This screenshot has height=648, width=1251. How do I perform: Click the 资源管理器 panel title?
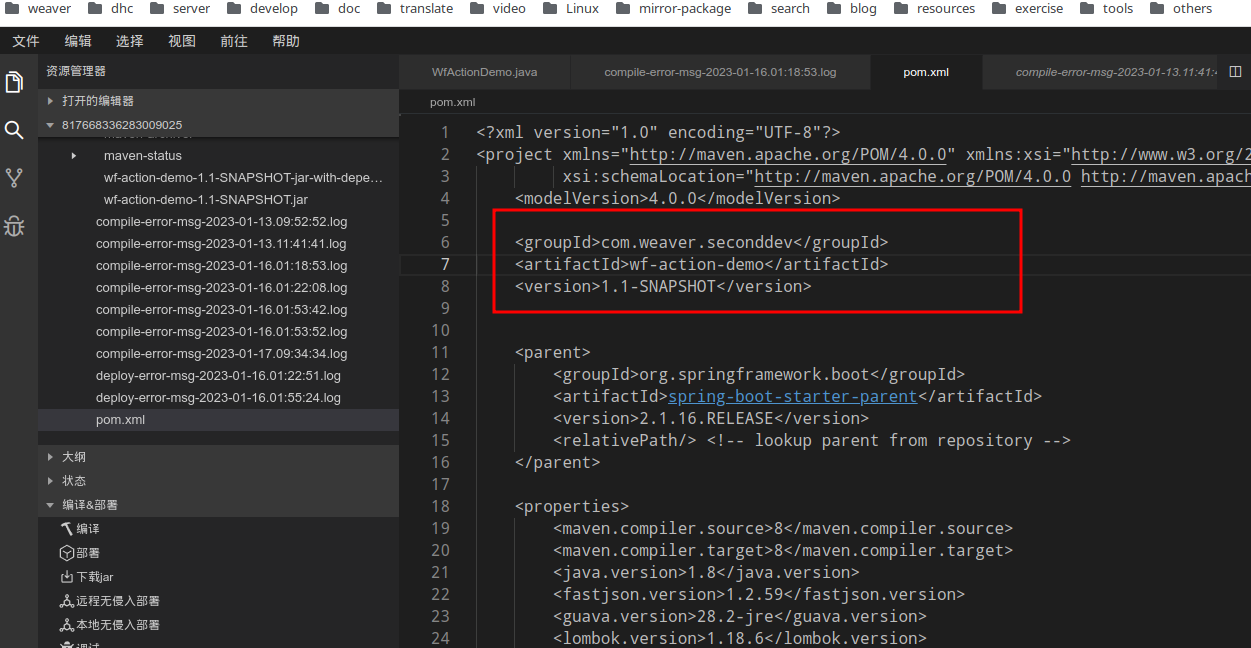coord(76,72)
